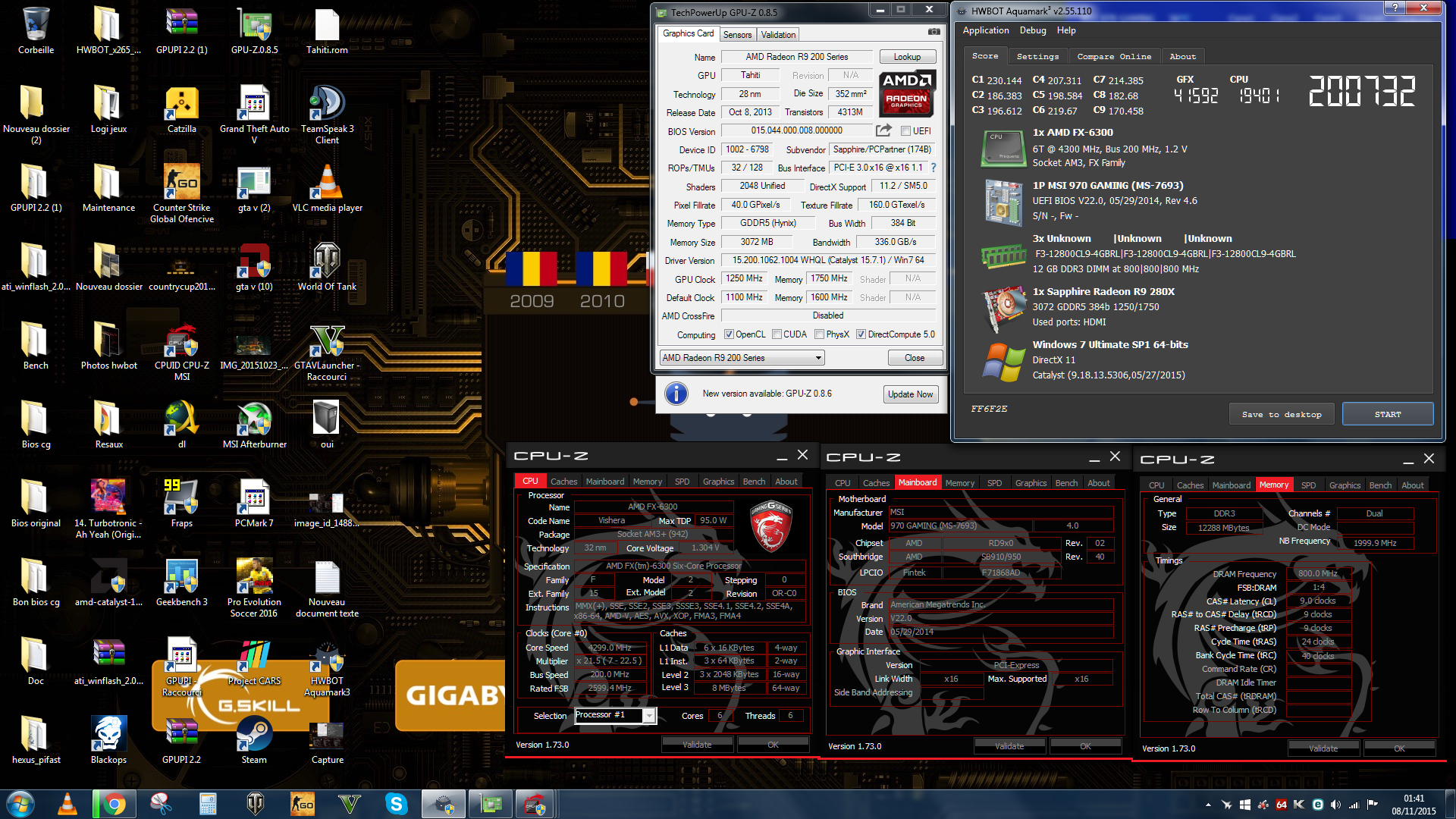Screen dimensions: 1456x819
Task: Click Update Now in GPU-Z notice
Action: (911, 394)
